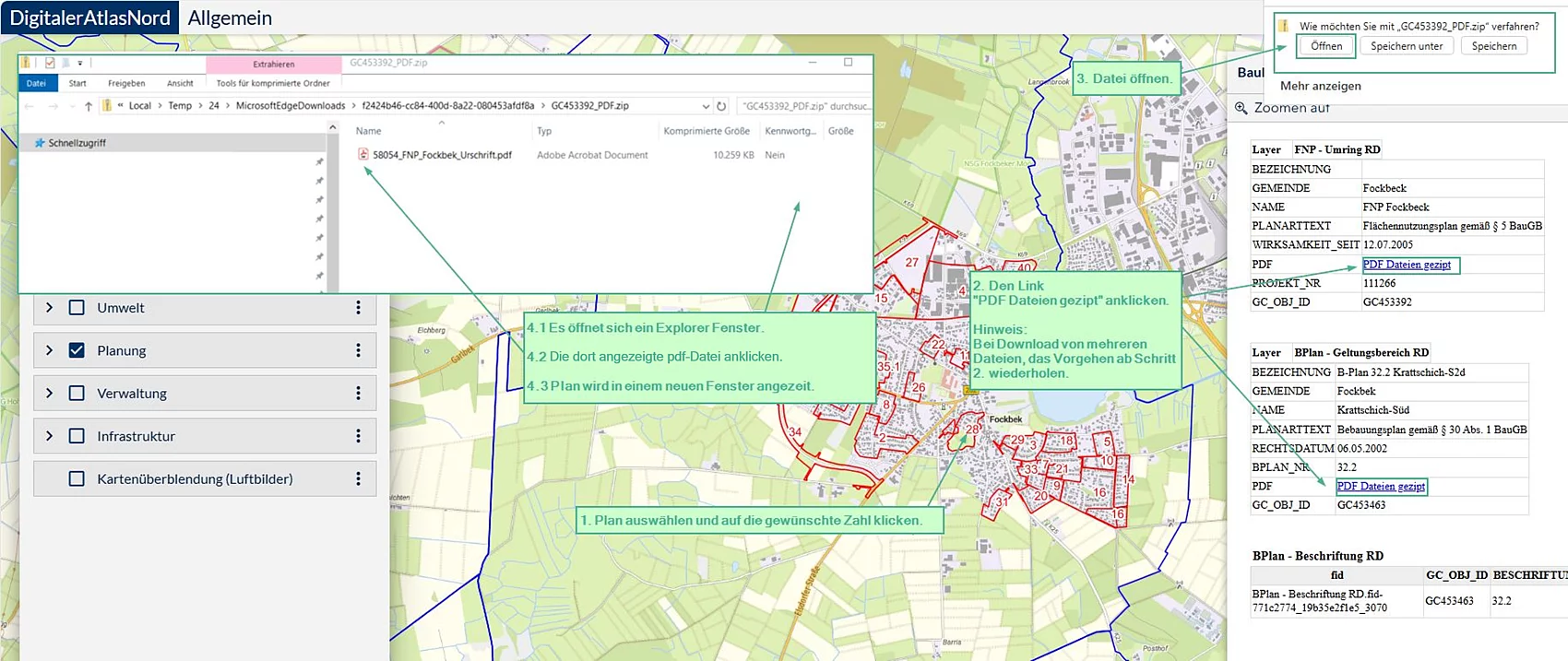Click the zip icon in Explorer title bar

coord(26,63)
